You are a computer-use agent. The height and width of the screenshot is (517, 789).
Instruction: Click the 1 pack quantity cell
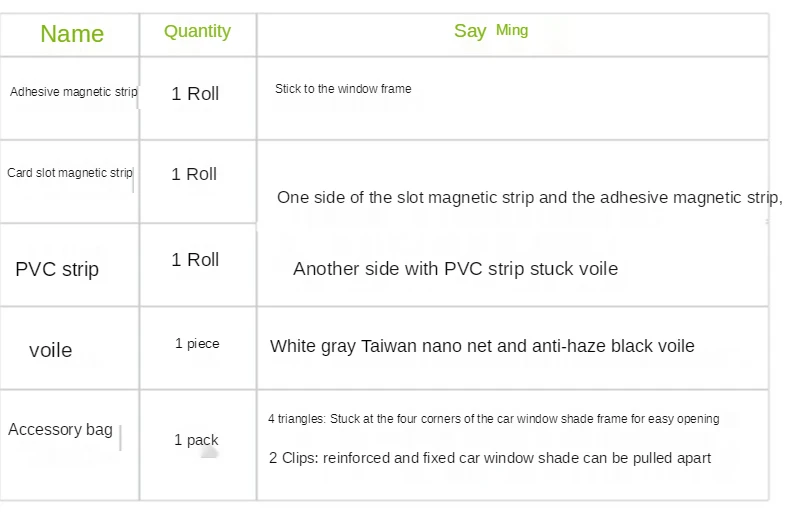click(196, 440)
